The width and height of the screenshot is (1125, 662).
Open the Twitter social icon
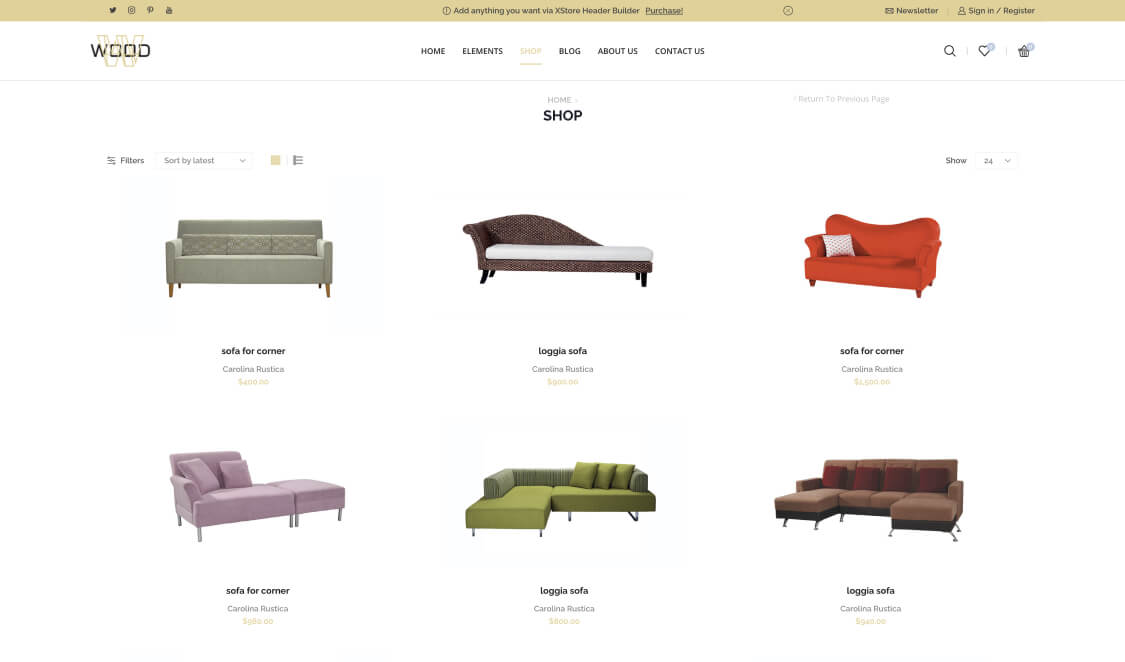113,10
